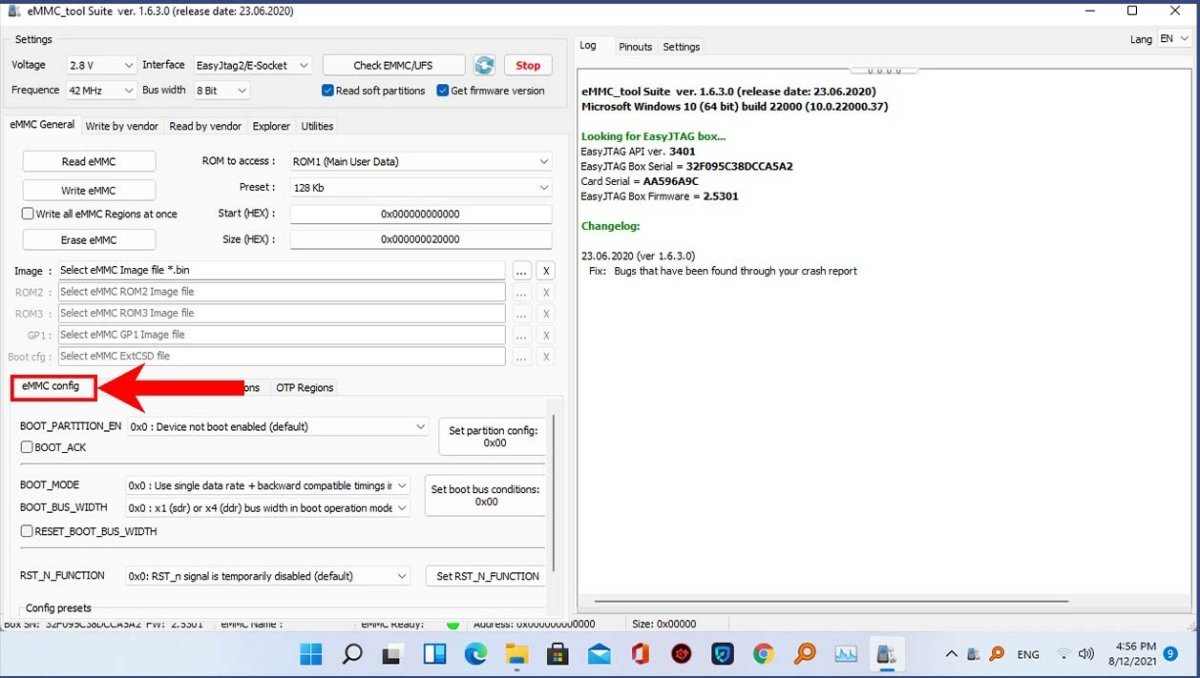1200x678 pixels.
Task: Select the eMMC config tab
Action: click(x=50, y=386)
